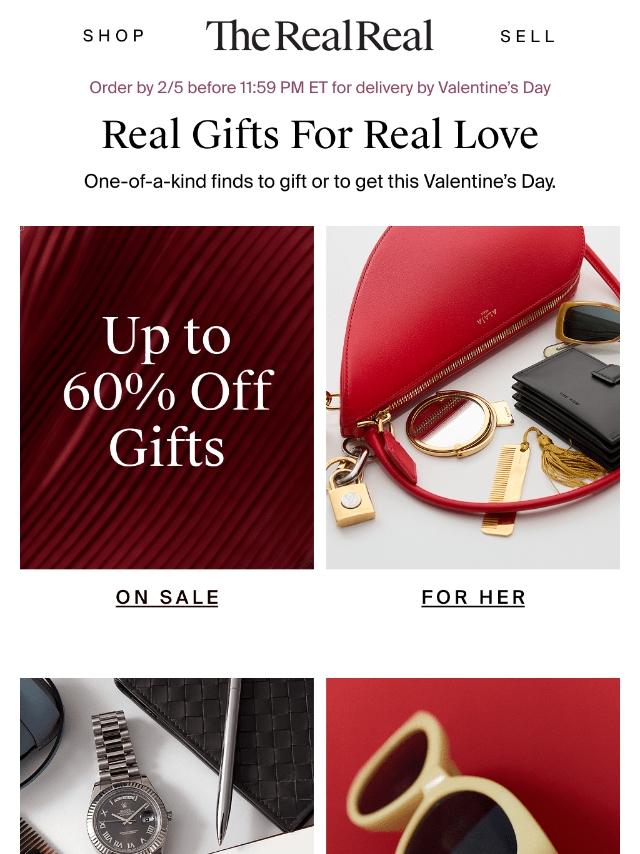Open the SELL menu link
The height and width of the screenshot is (854, 640).
pyautogui.click(x=527, y=36)
